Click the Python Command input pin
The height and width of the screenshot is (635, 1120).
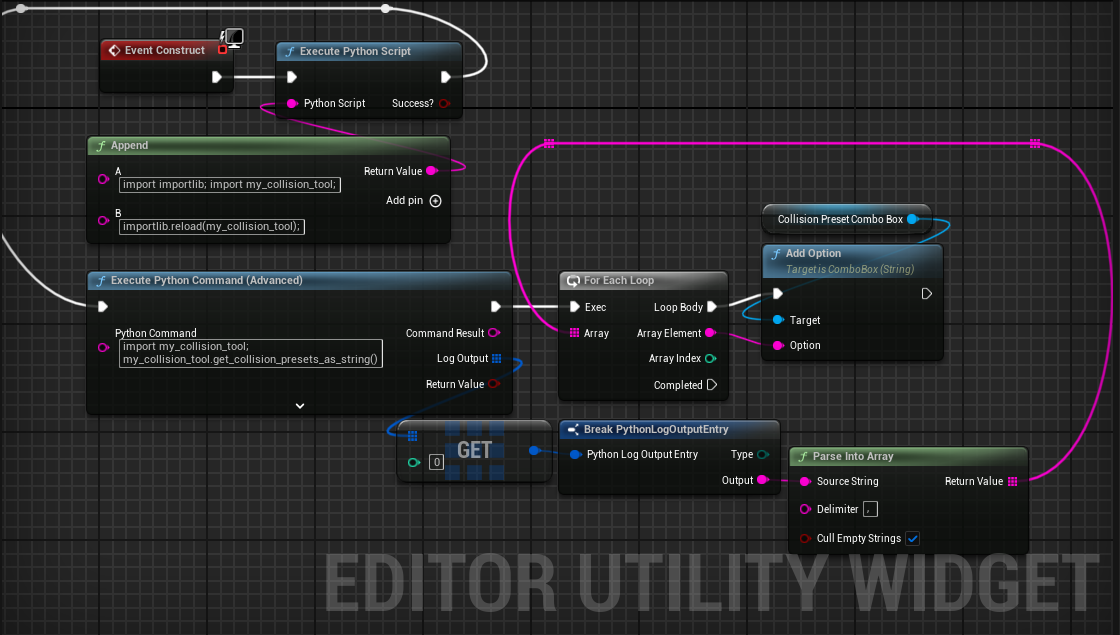click(104, 347)
